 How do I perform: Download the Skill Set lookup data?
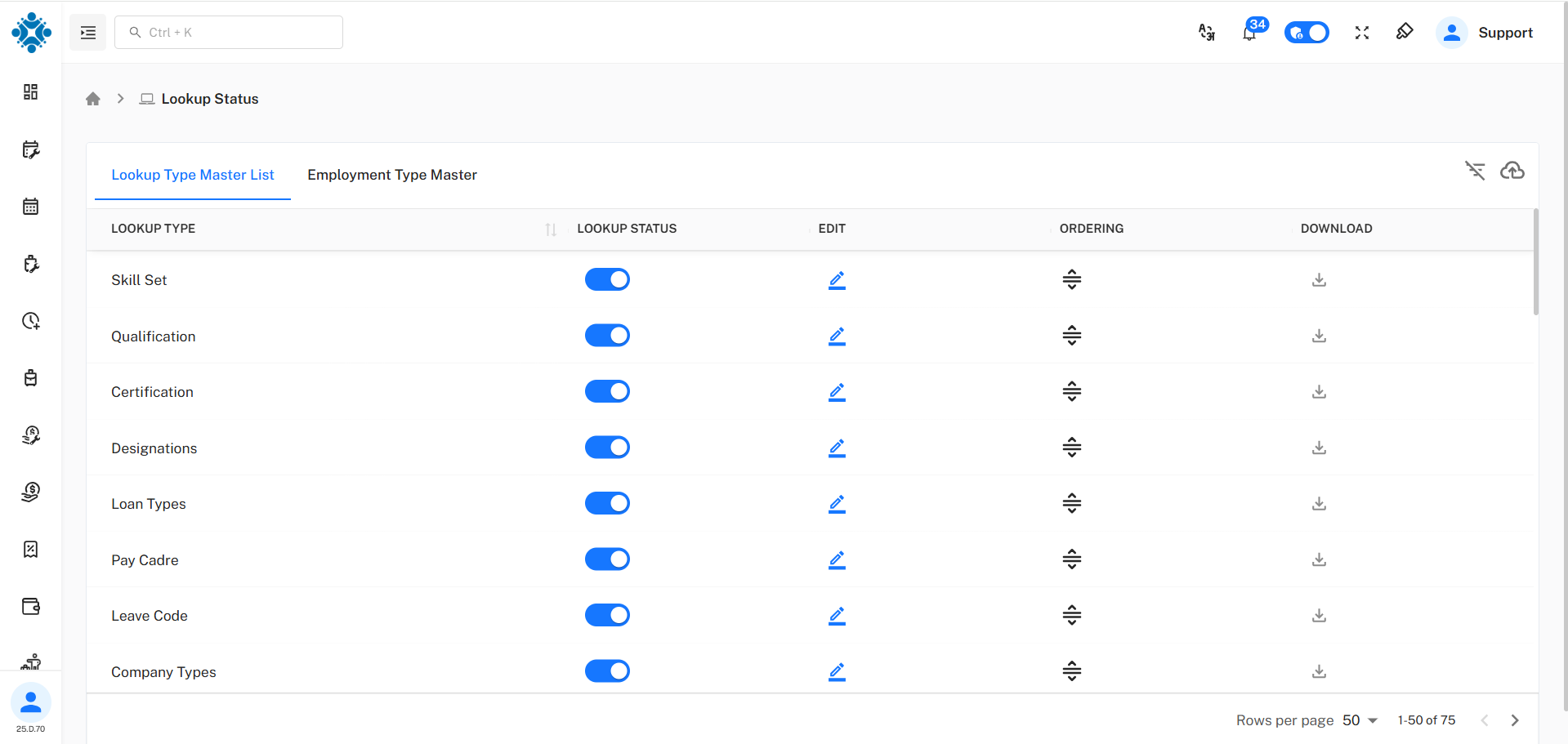point(1318,279)
